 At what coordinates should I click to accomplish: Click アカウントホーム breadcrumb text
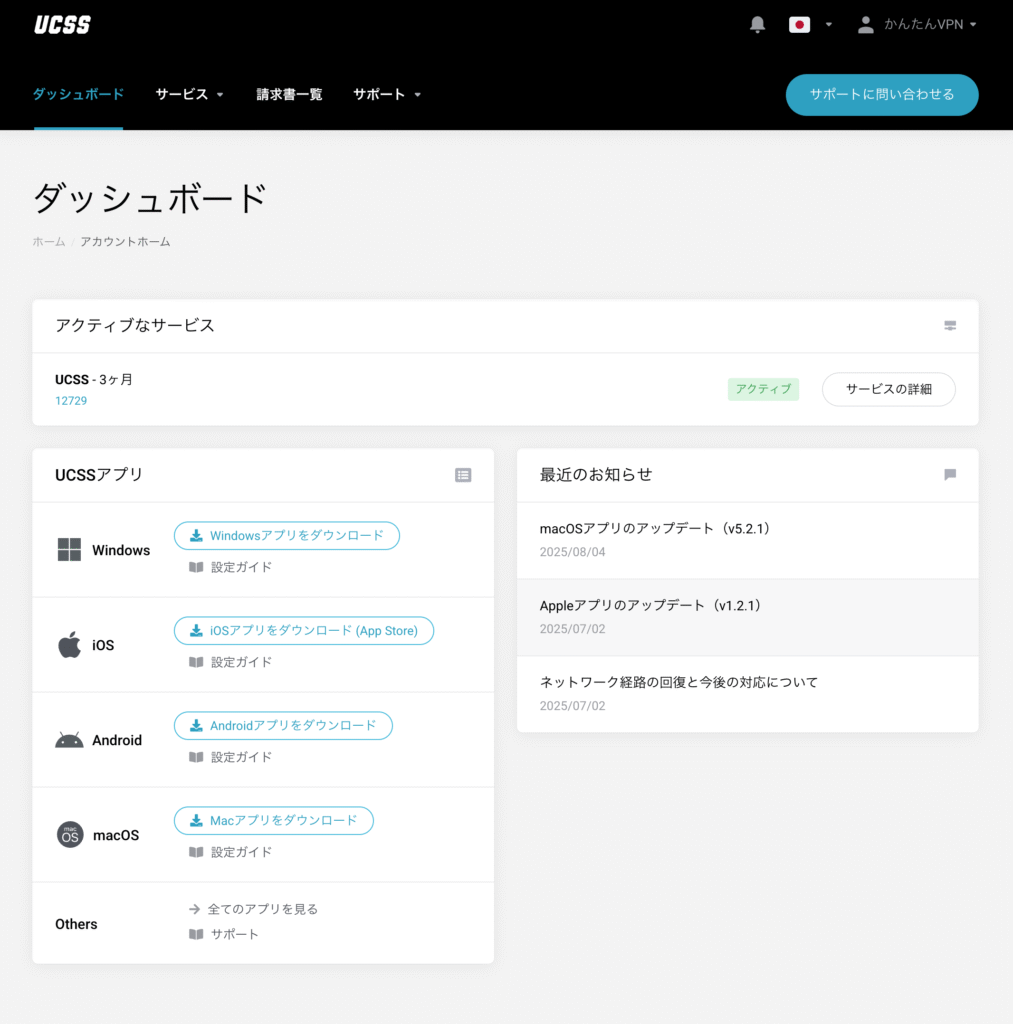[125, 242]
